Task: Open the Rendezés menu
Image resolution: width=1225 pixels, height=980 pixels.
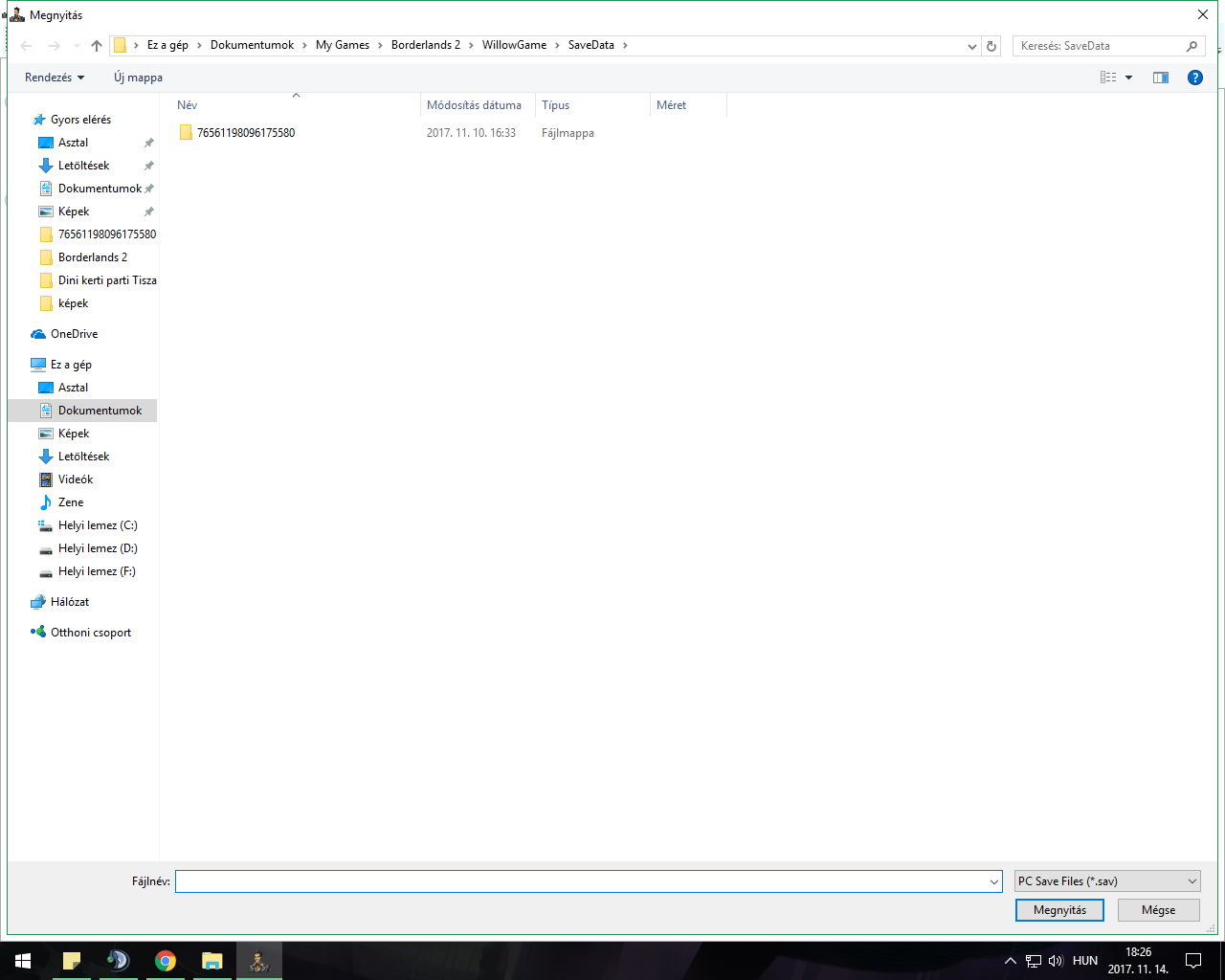Action: point(55,78)
